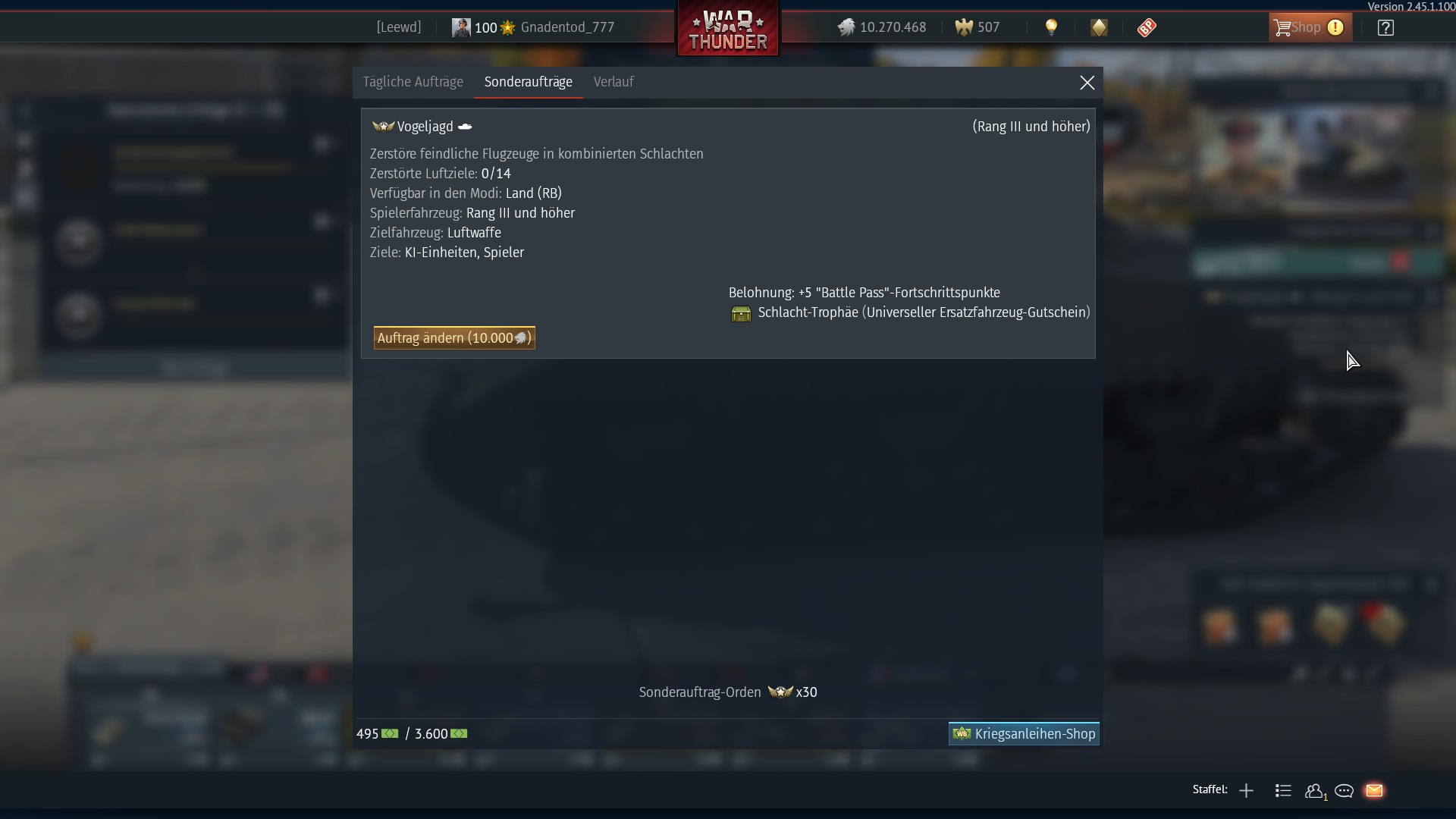
Task: Open the contacts friends icon
Action: (x=1315, y=790)
